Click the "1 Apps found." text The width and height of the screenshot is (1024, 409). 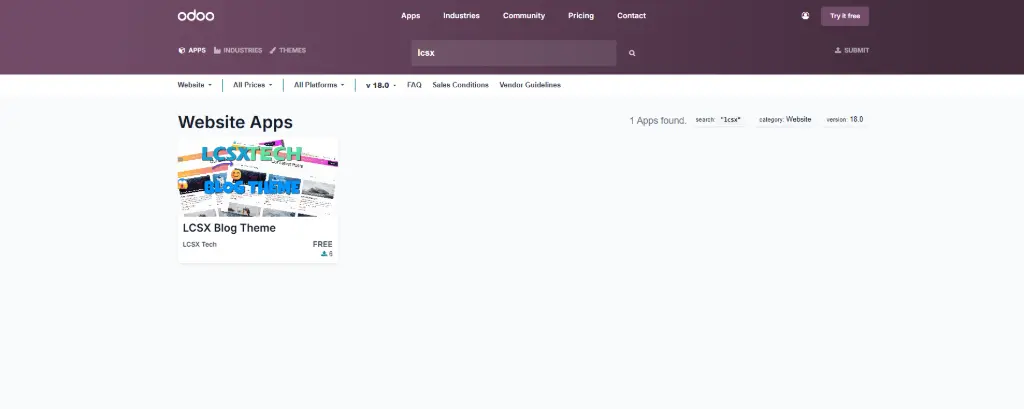(658, 121)
